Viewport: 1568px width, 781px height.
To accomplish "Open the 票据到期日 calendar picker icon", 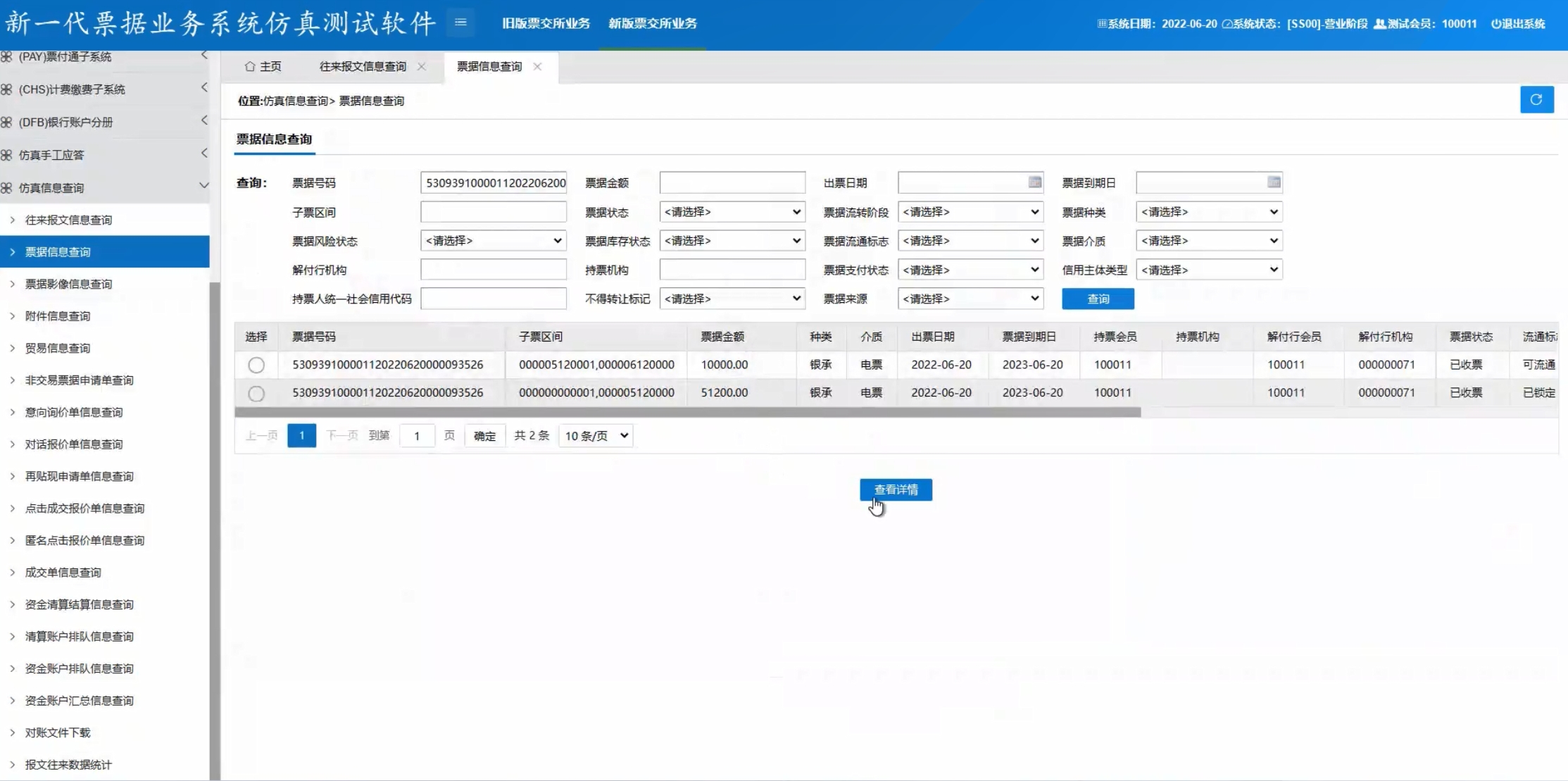I will [1273, 182].
